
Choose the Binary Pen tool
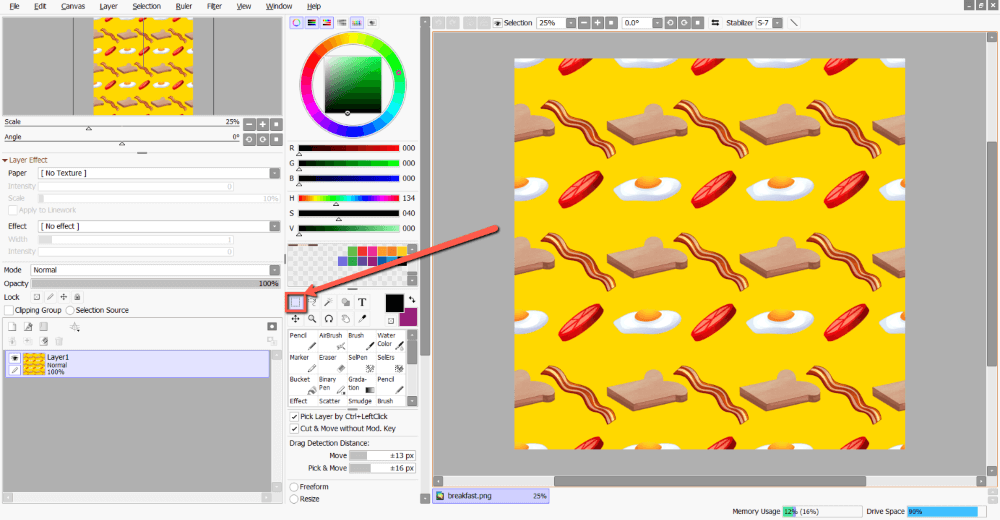pyautogui.click(x=331, y=385)
